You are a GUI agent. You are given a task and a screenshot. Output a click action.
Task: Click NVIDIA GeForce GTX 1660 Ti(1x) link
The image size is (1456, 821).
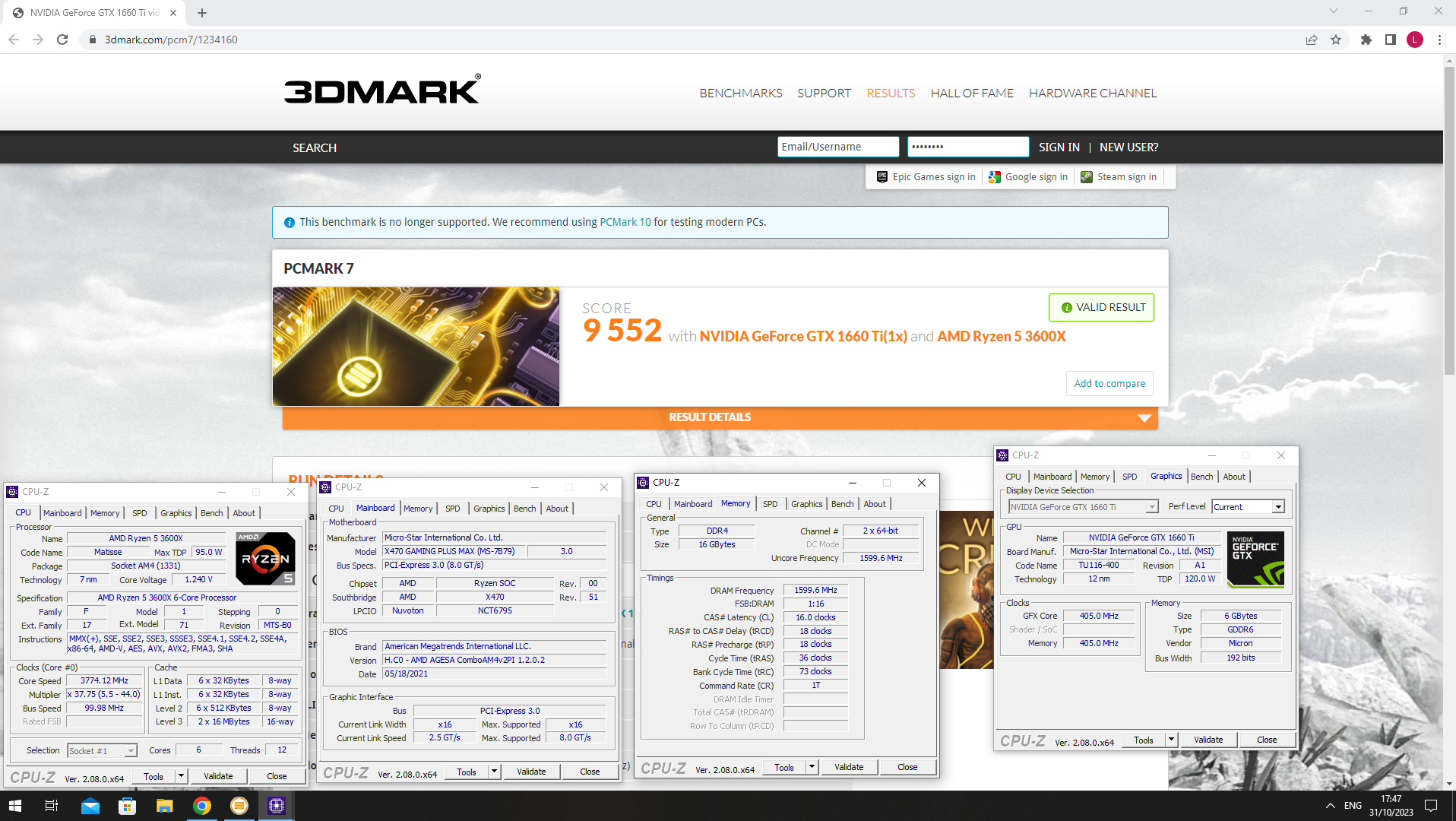point(803,336)
